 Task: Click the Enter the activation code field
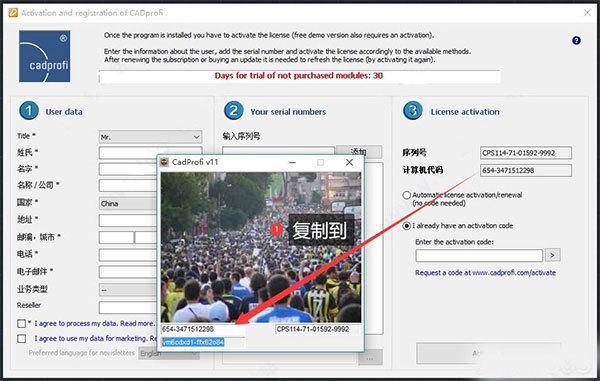click(479, 256)
